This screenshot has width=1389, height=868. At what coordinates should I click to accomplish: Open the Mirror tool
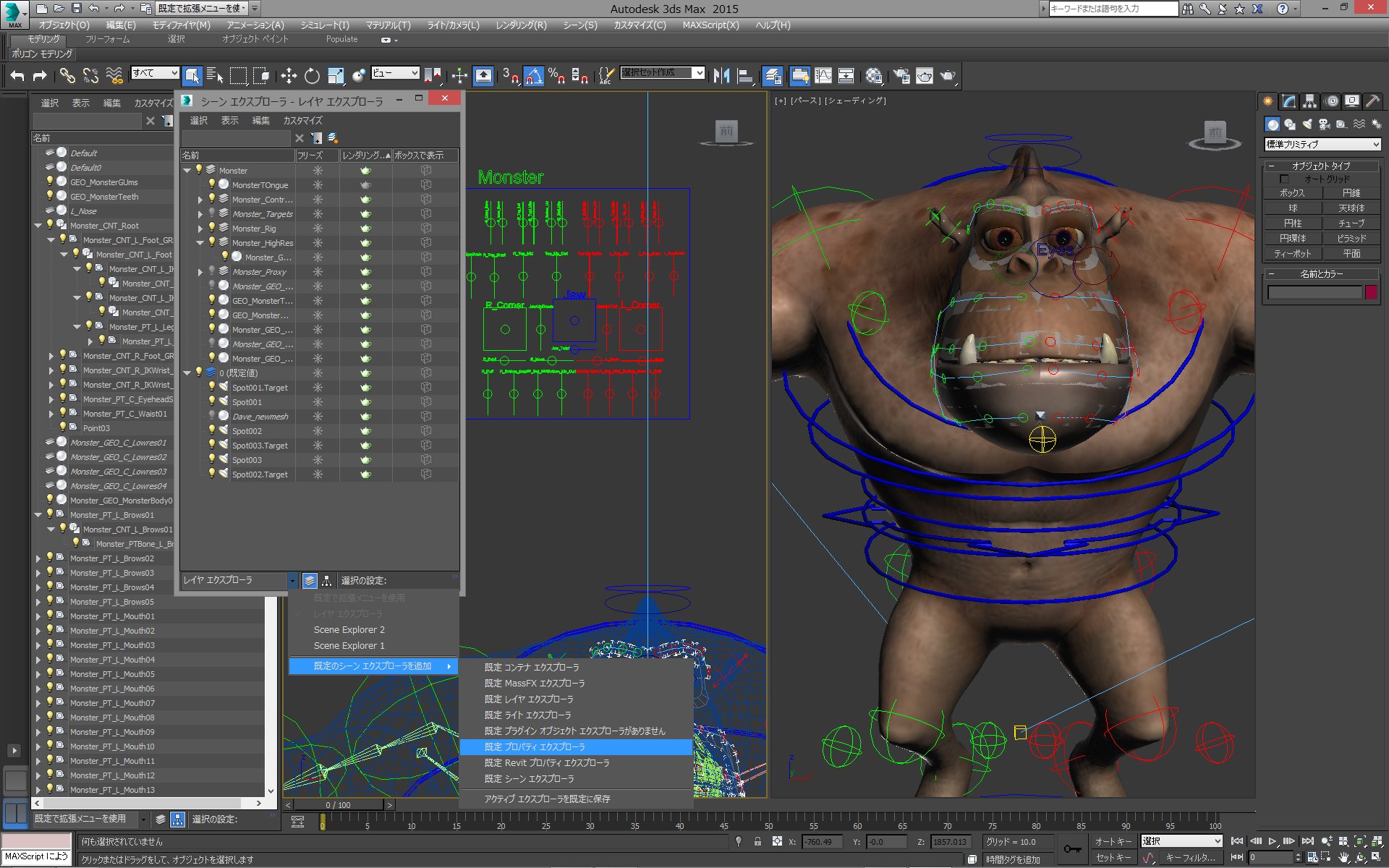[x=721, y=75]
